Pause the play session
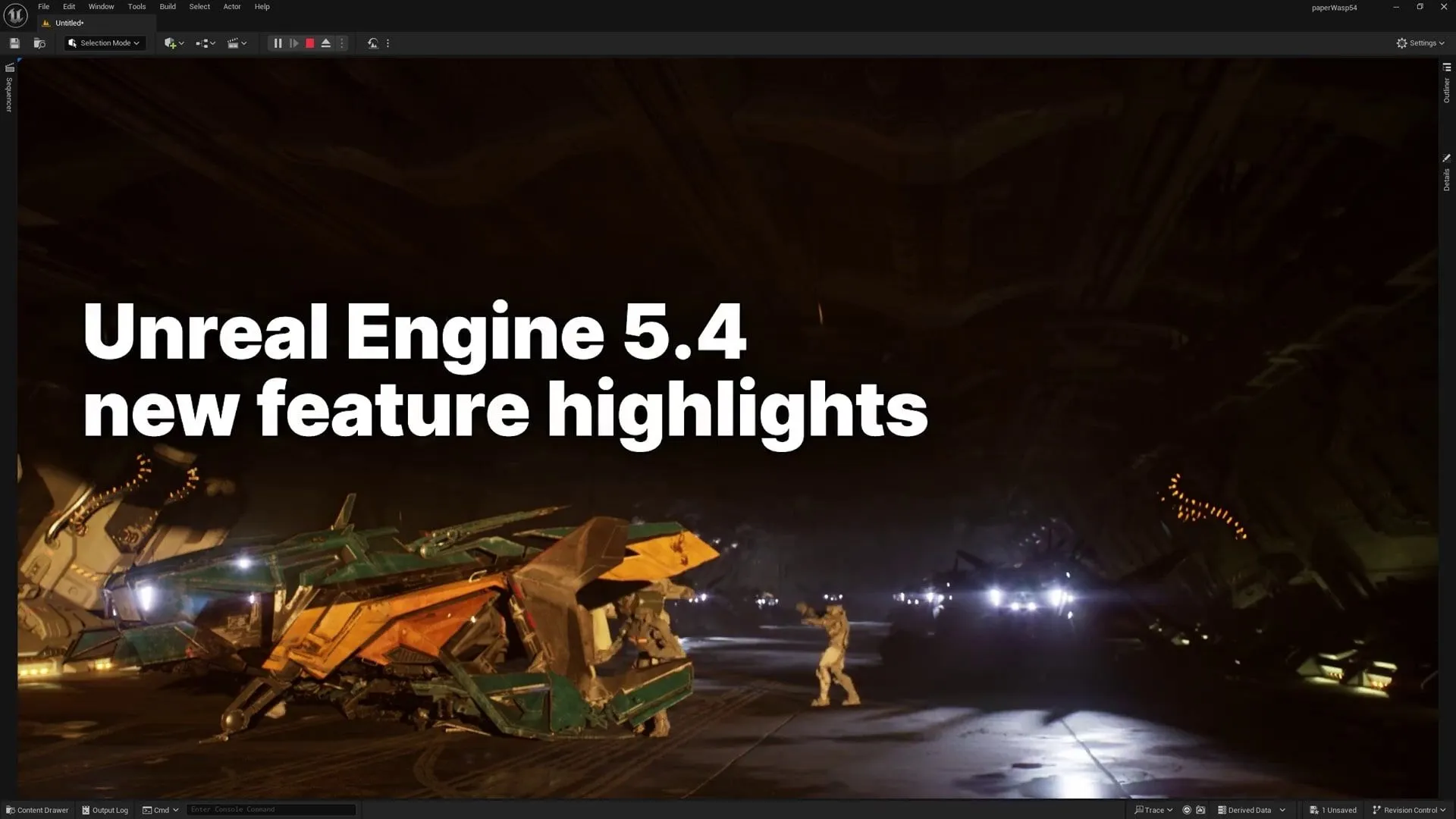This screenshot has height=819, width=1456. pos(278,43)
